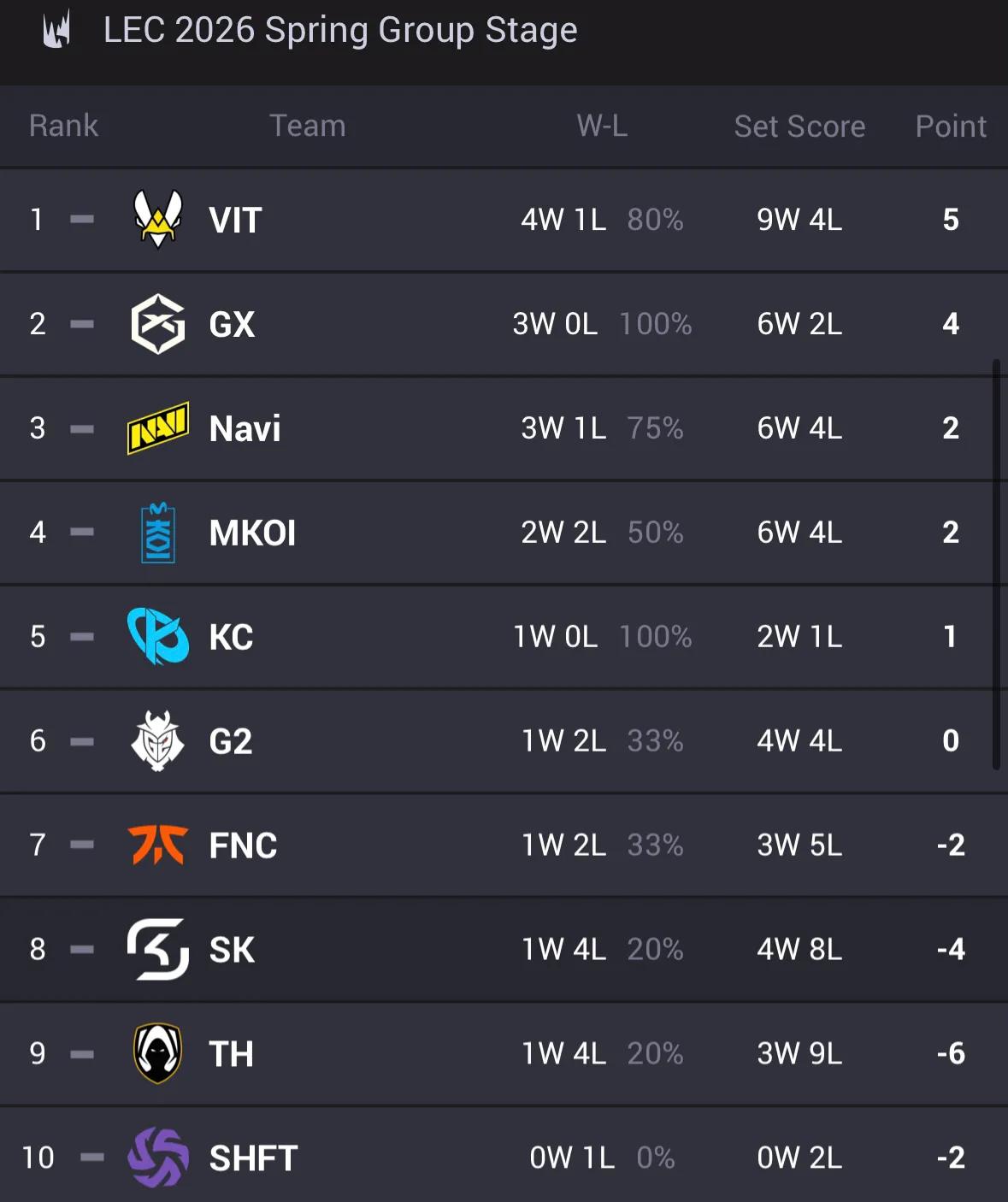Click the SK Gaming team logo

(158, 949)
